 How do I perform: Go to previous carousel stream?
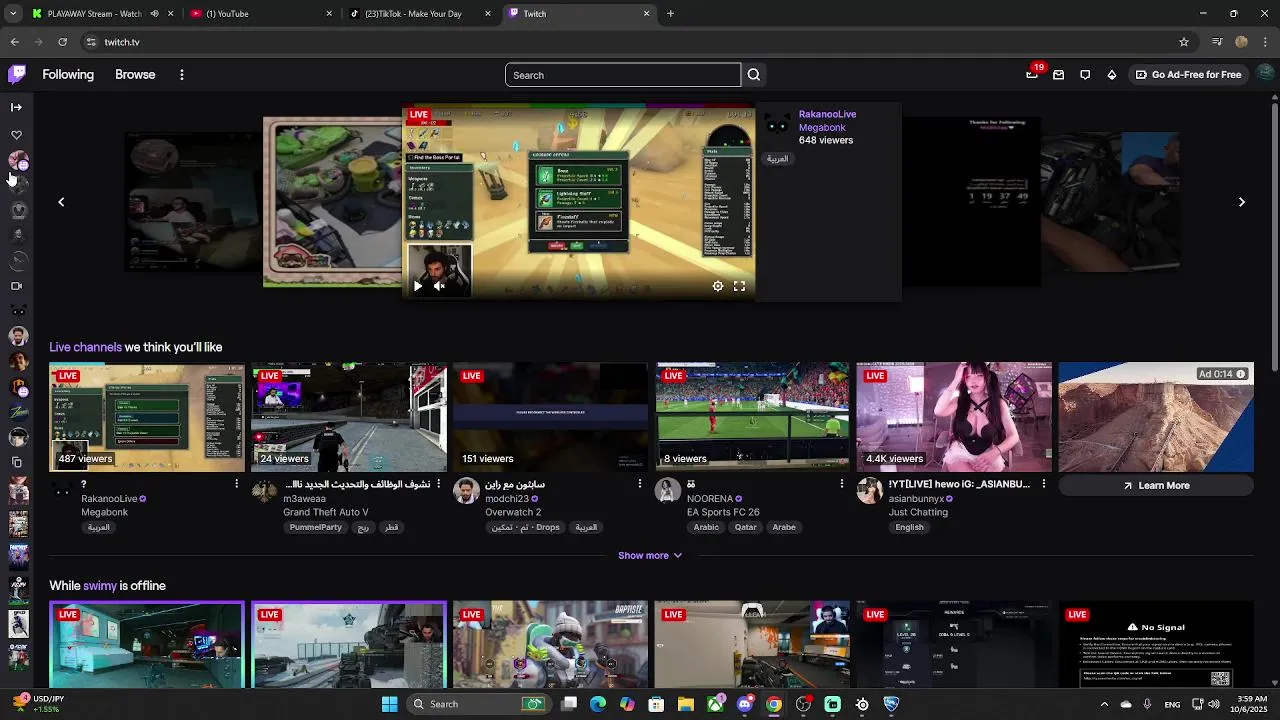pyautogui.click(x=61, y=202)
